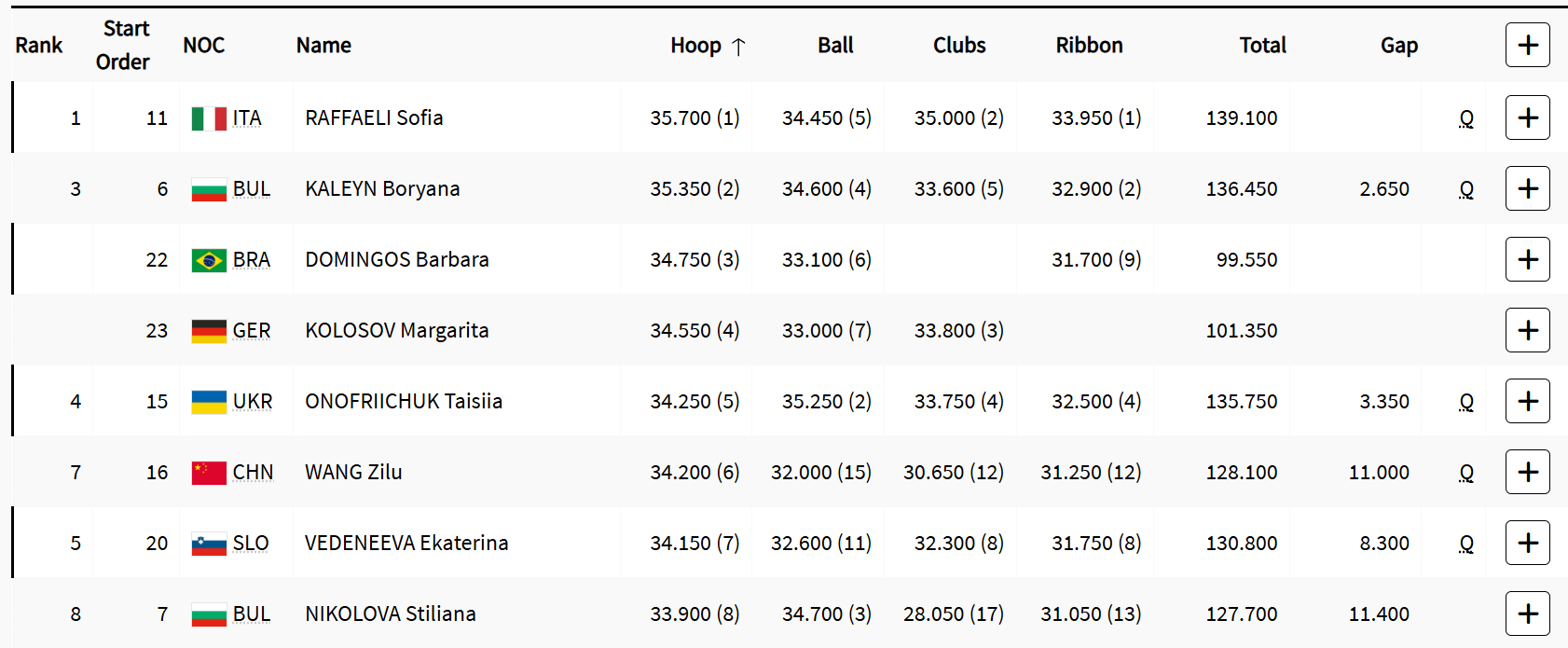Sort by Clubs column header
This screenshot has width=1568, height=648.
[959, 45]
